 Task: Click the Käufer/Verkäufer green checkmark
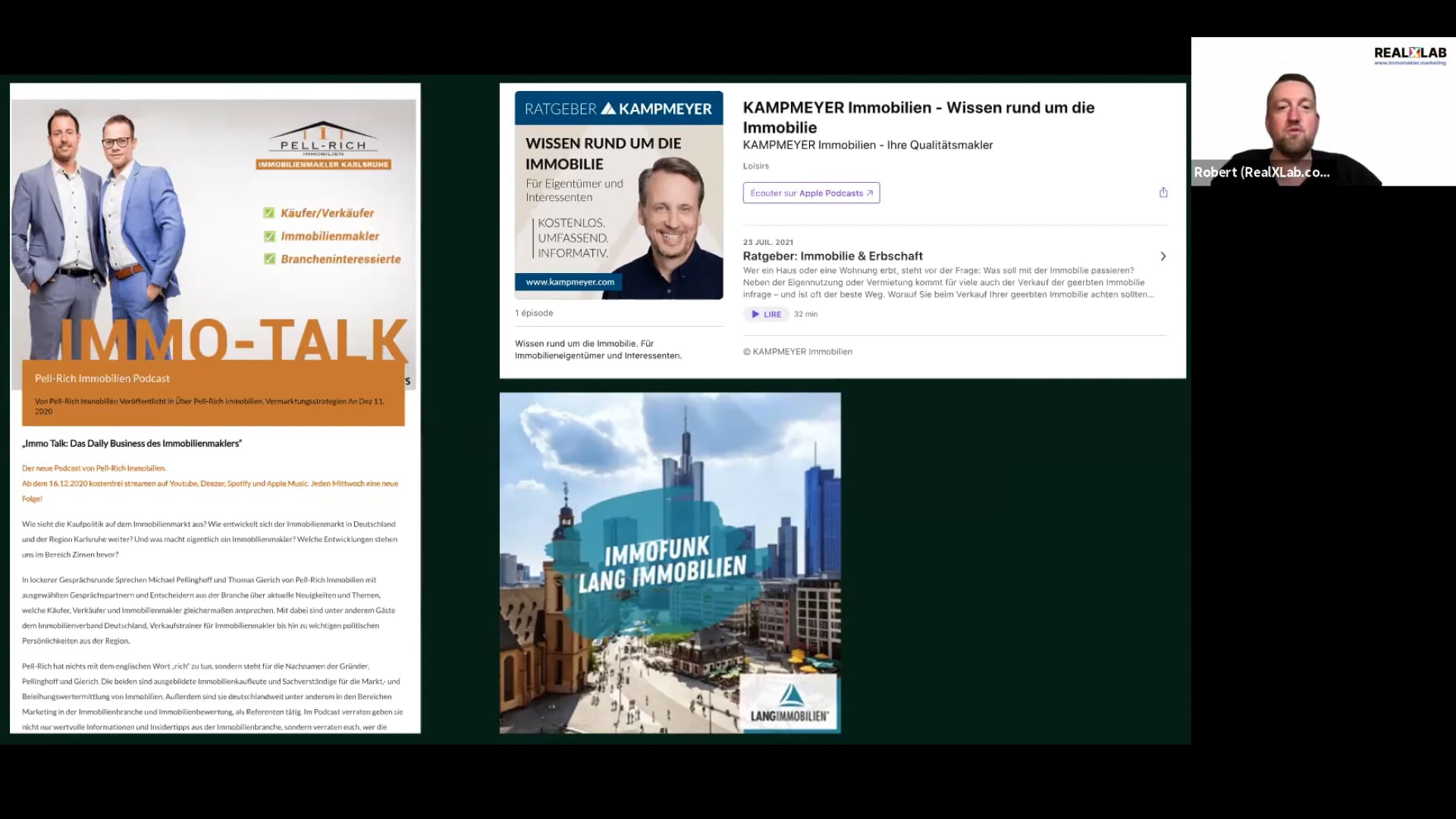[x=269, y=213]
